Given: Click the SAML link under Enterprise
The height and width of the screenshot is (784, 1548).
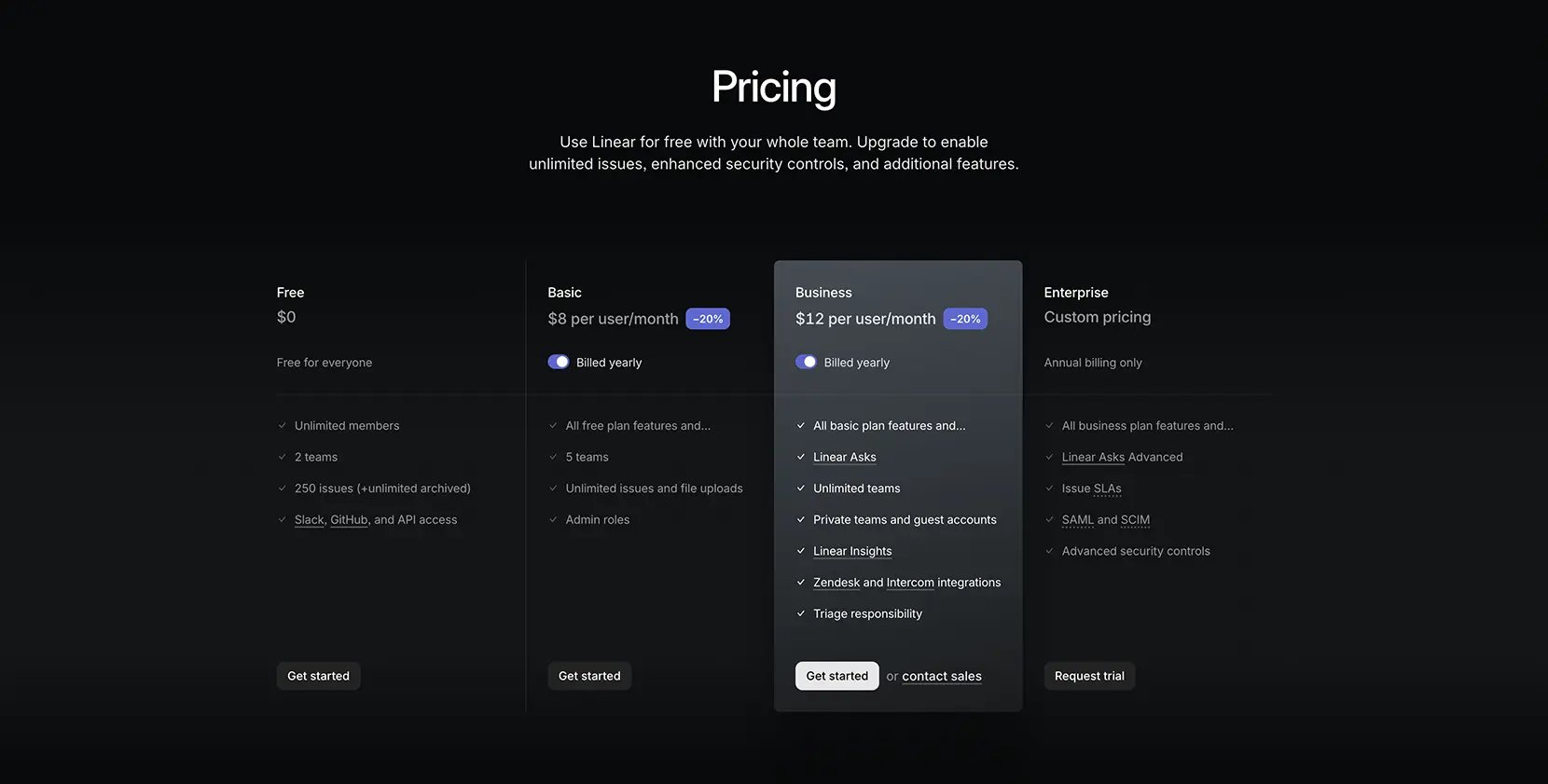Looking at the screenshot, I should pyautogui.click(x=1078, y=520).
